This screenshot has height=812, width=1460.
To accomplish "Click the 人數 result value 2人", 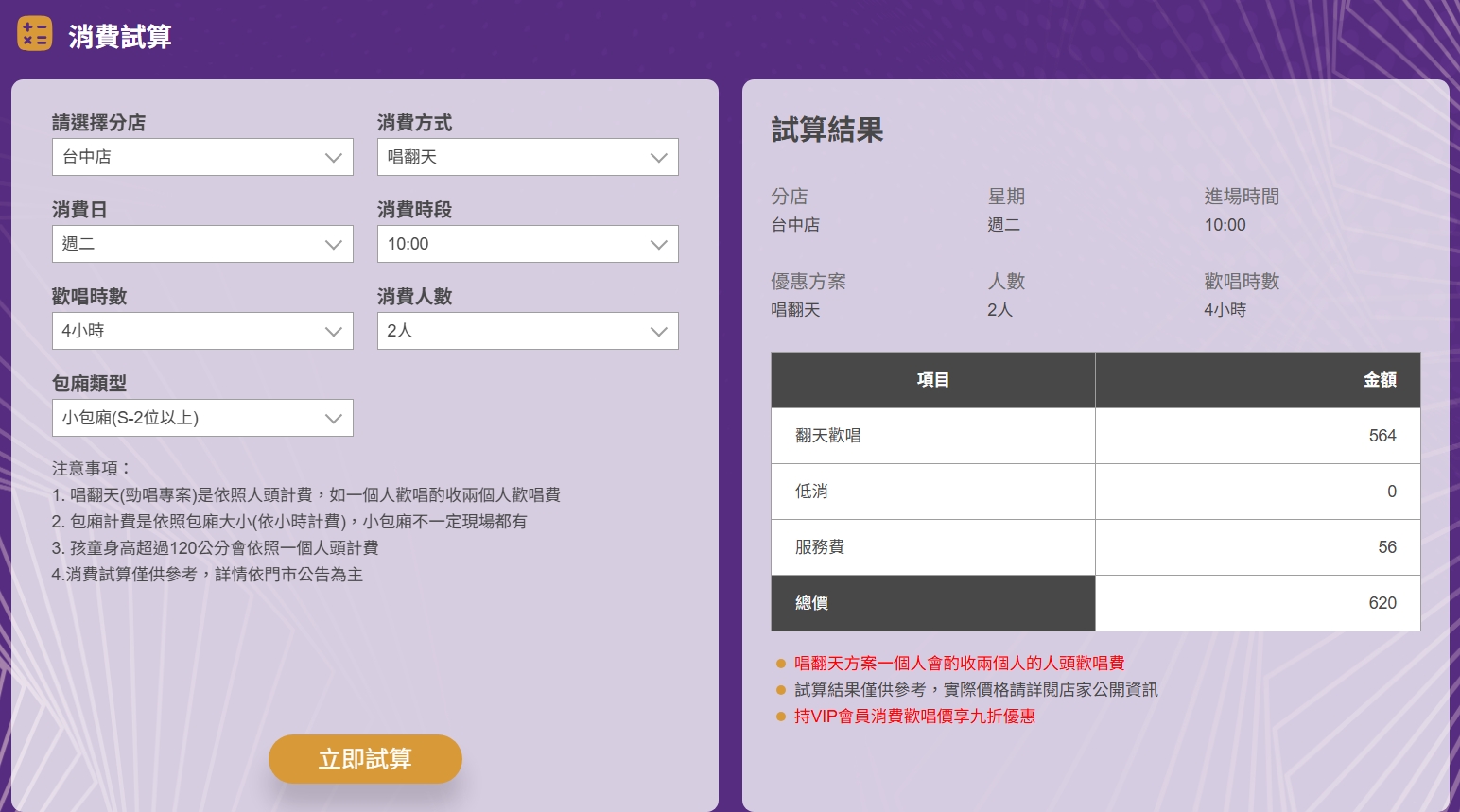I will click(1000, 310).
